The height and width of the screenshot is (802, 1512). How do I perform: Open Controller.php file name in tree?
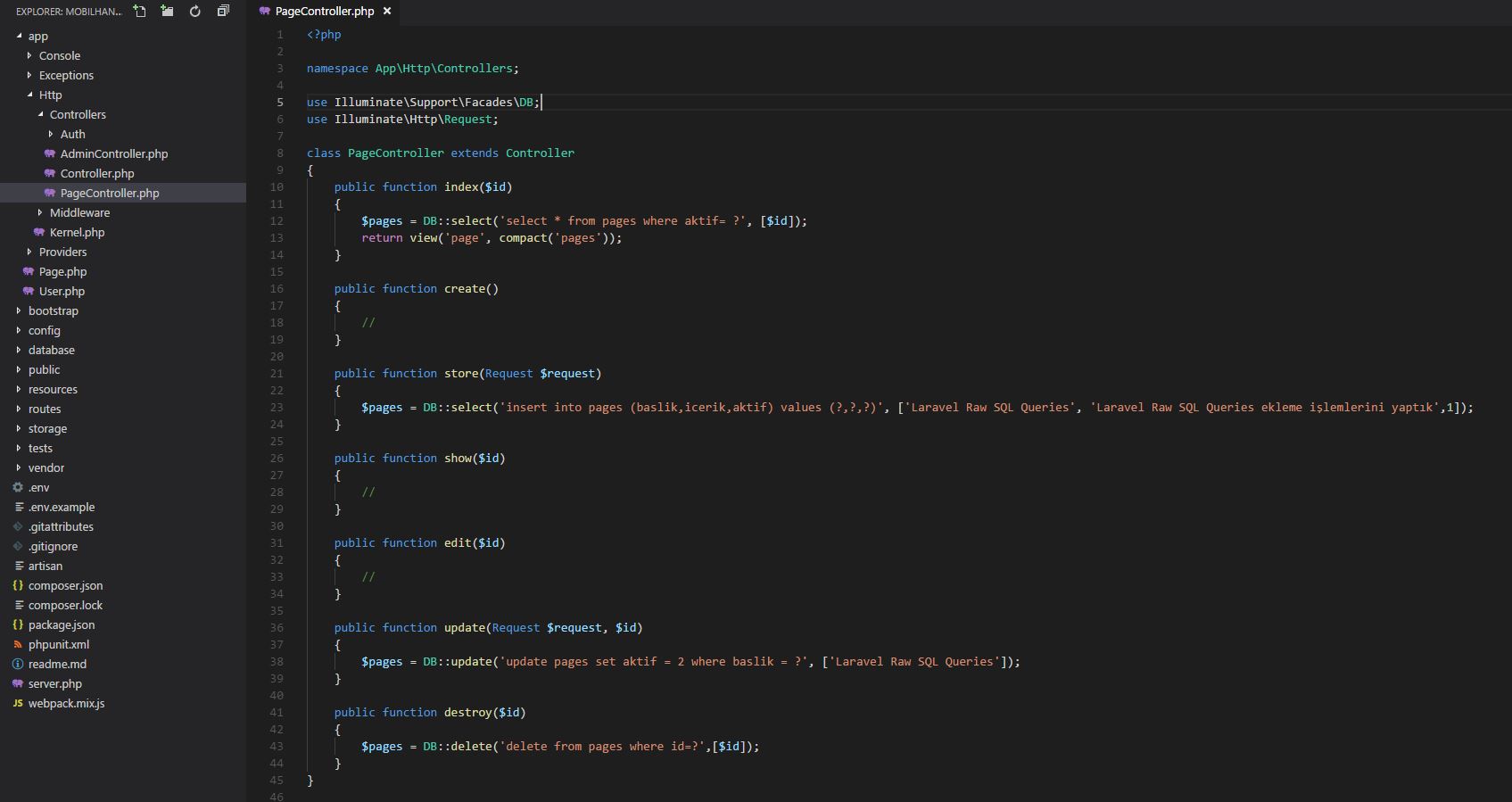97,173
